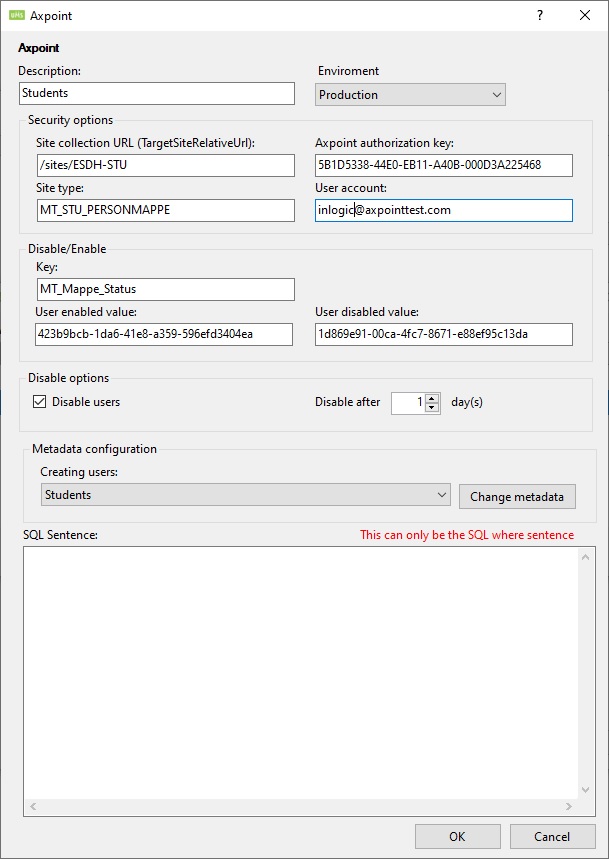Toggle the Disable users checkbox
The height and width of the screenshot is (859, 609).
tap(40, 402)
